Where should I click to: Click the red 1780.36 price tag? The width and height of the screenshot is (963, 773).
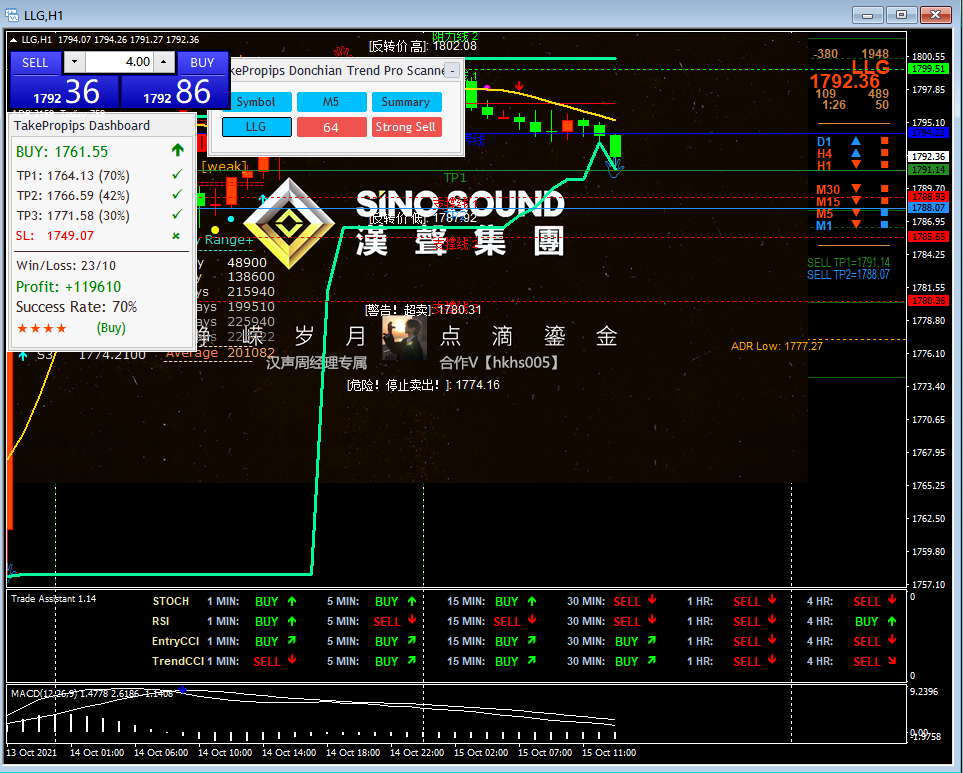tap(929, 301)
